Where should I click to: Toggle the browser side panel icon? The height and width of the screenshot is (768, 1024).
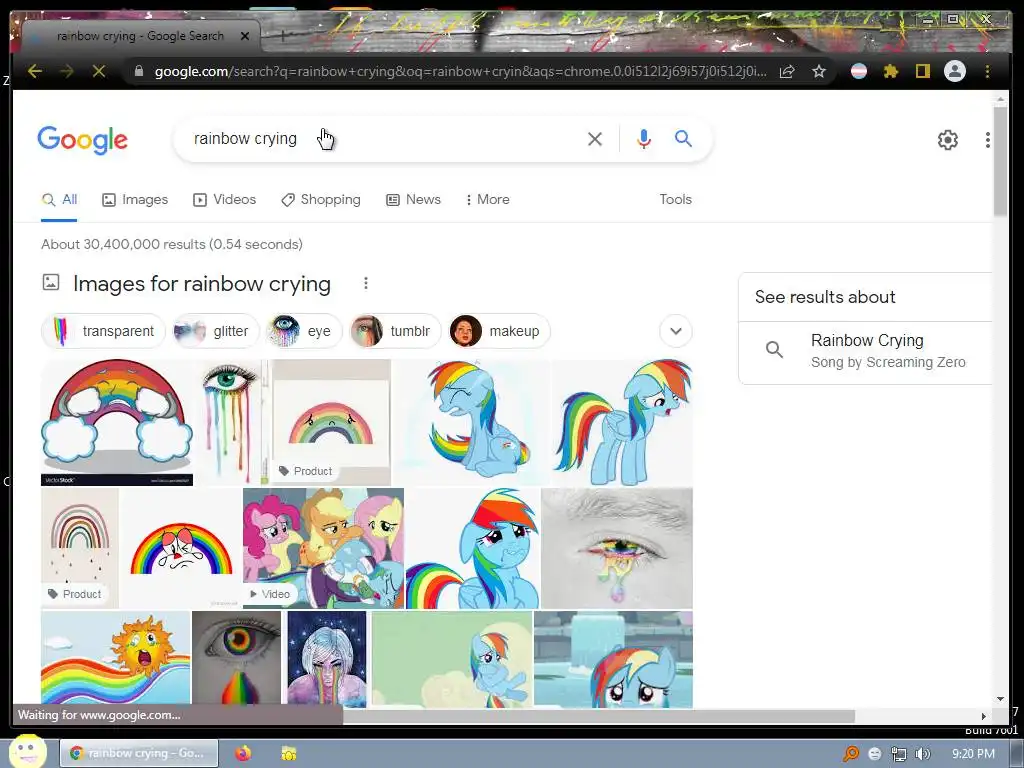[x=922, y=71]
